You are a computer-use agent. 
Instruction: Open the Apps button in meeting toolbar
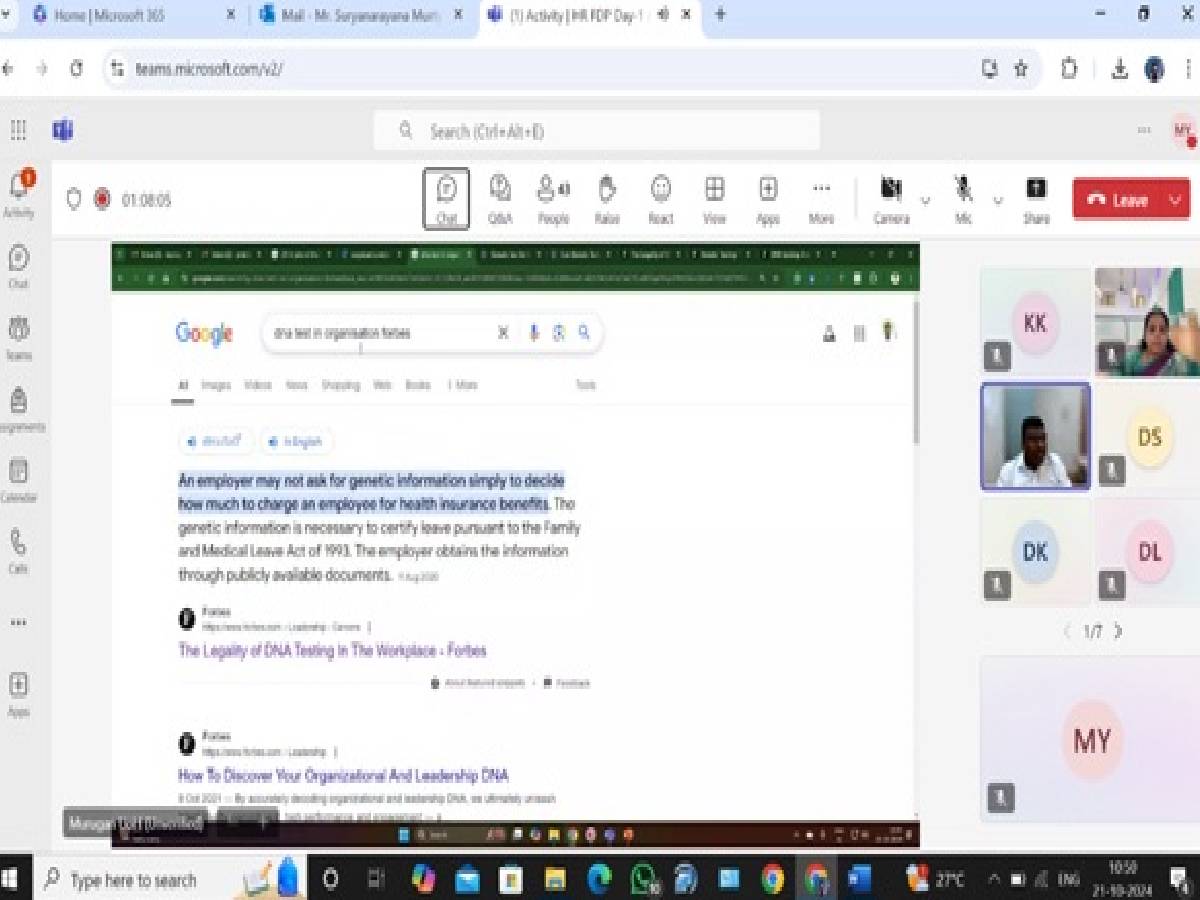(x=767, y=198)
